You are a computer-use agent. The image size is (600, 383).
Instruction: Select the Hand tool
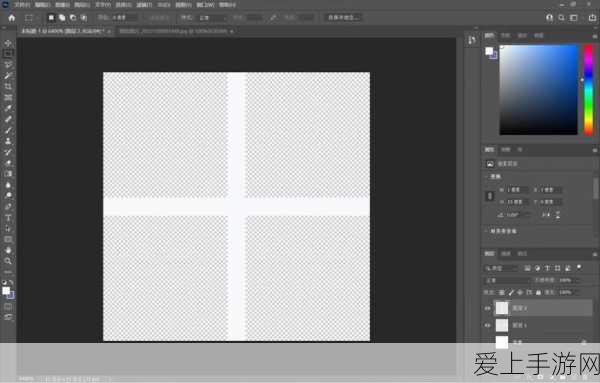click(8, 250)
